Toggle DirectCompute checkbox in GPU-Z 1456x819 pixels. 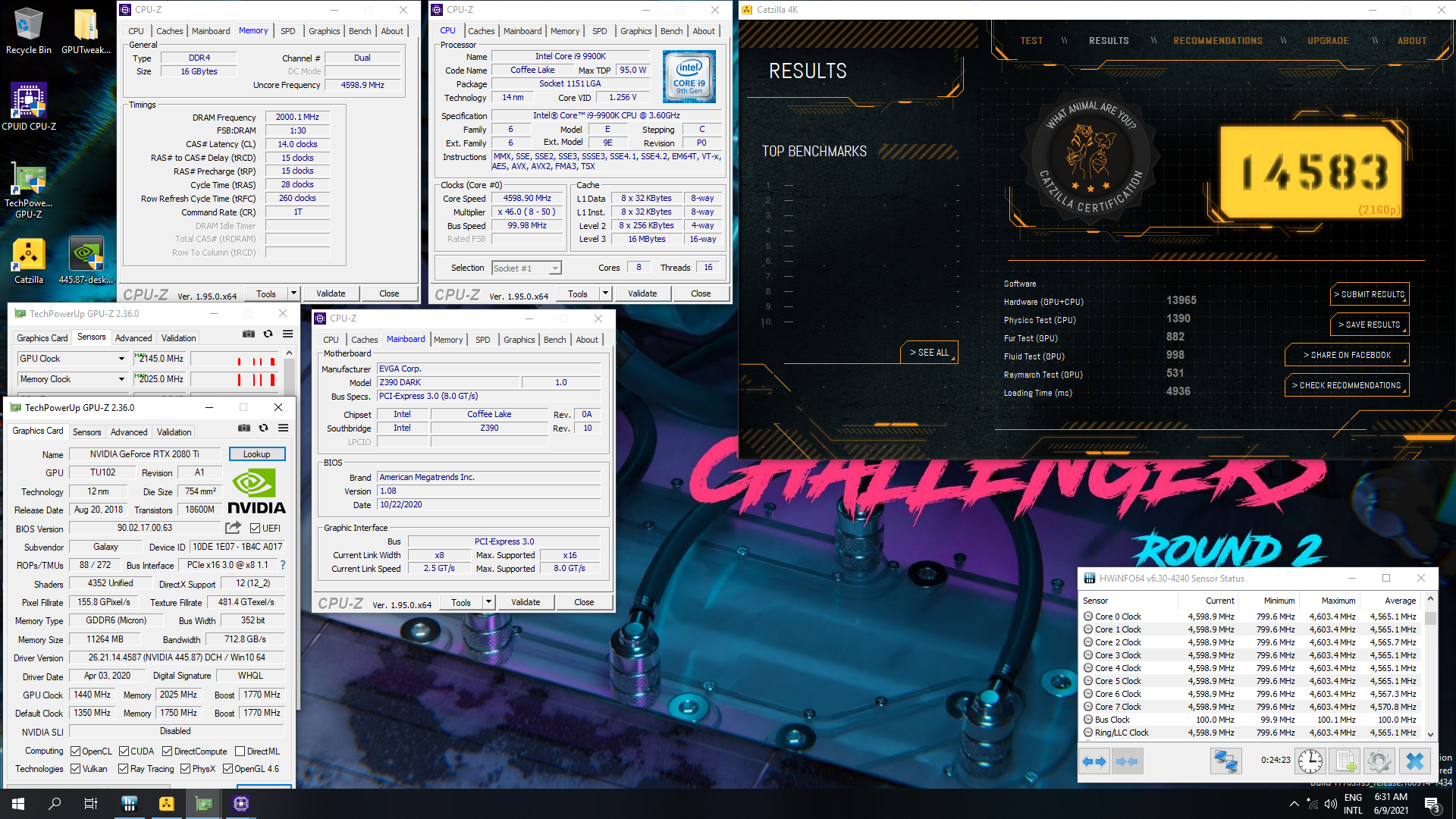point(167,752)
